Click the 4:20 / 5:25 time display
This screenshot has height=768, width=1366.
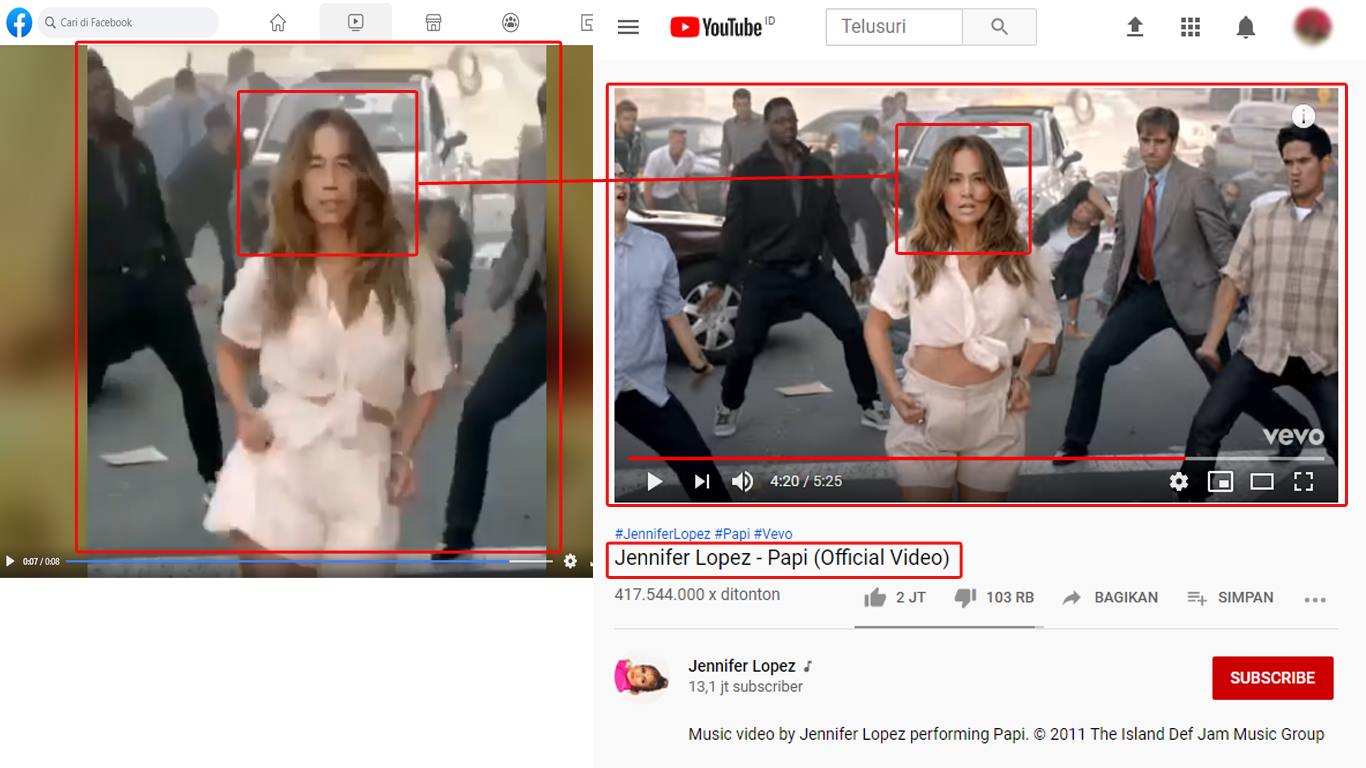[x=806, y=482]
